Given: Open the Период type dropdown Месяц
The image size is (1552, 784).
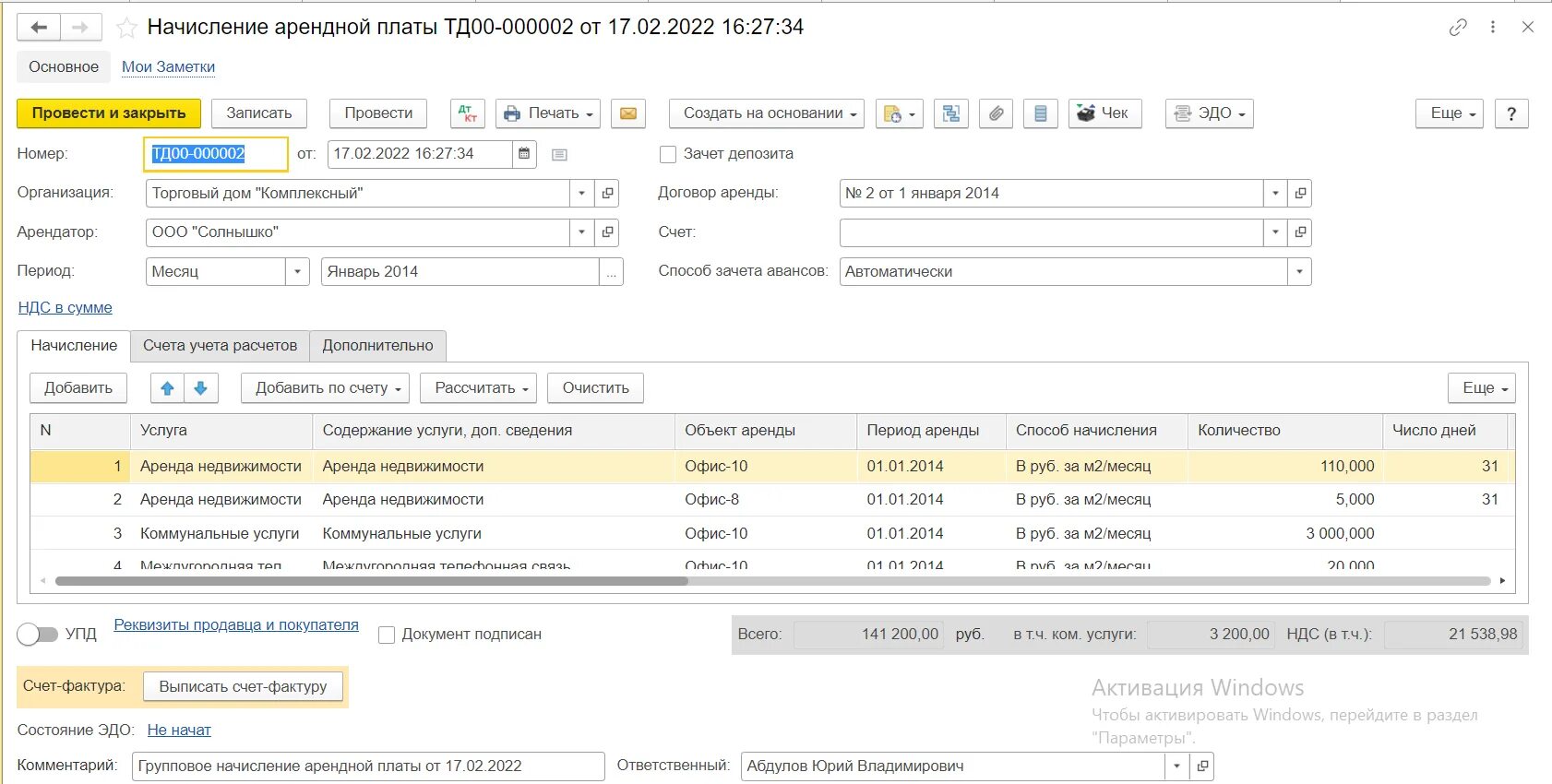Looking at the screenshot, I should [x=297, y=272].
